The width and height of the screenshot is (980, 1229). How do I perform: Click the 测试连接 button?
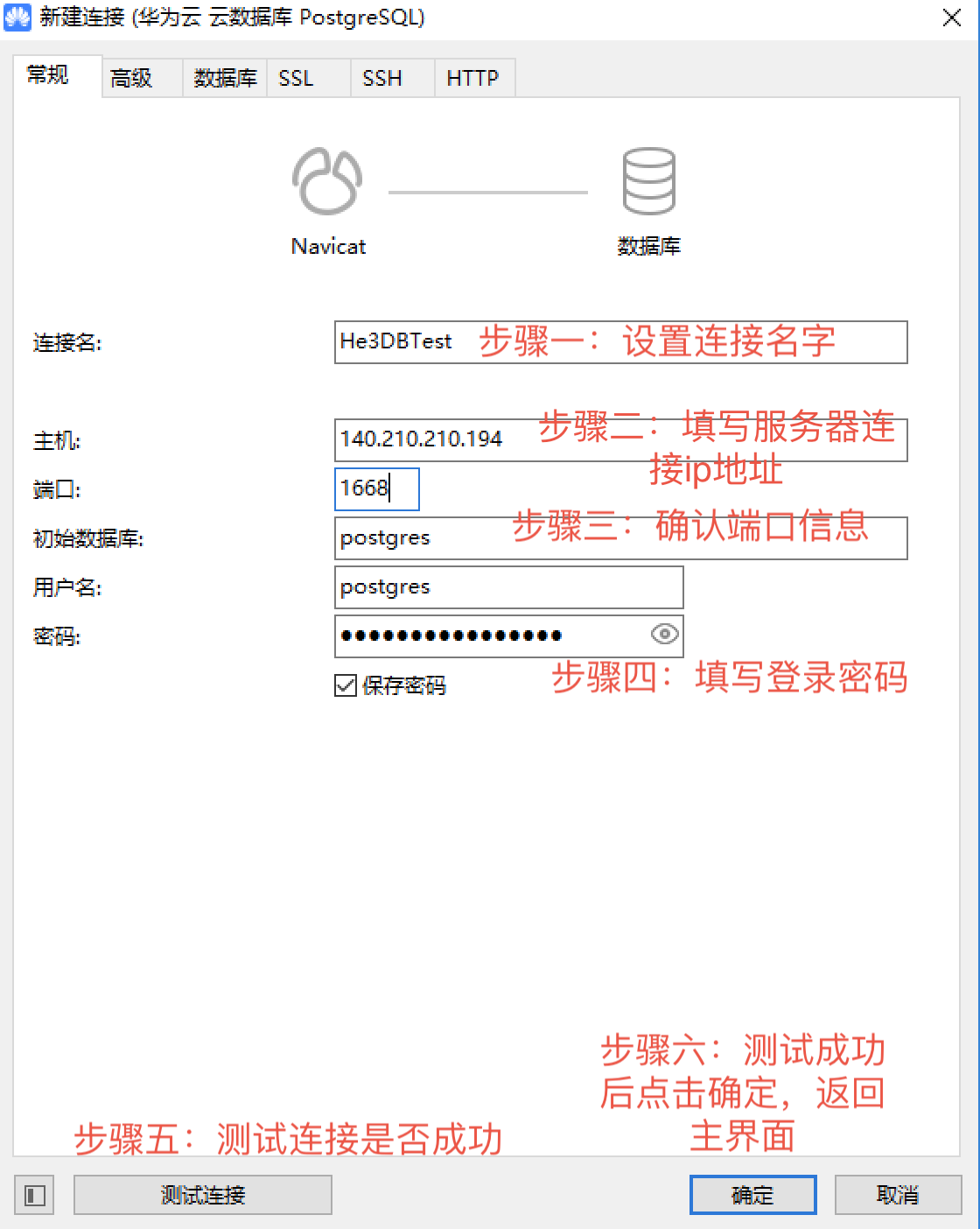pos(202,1194)
